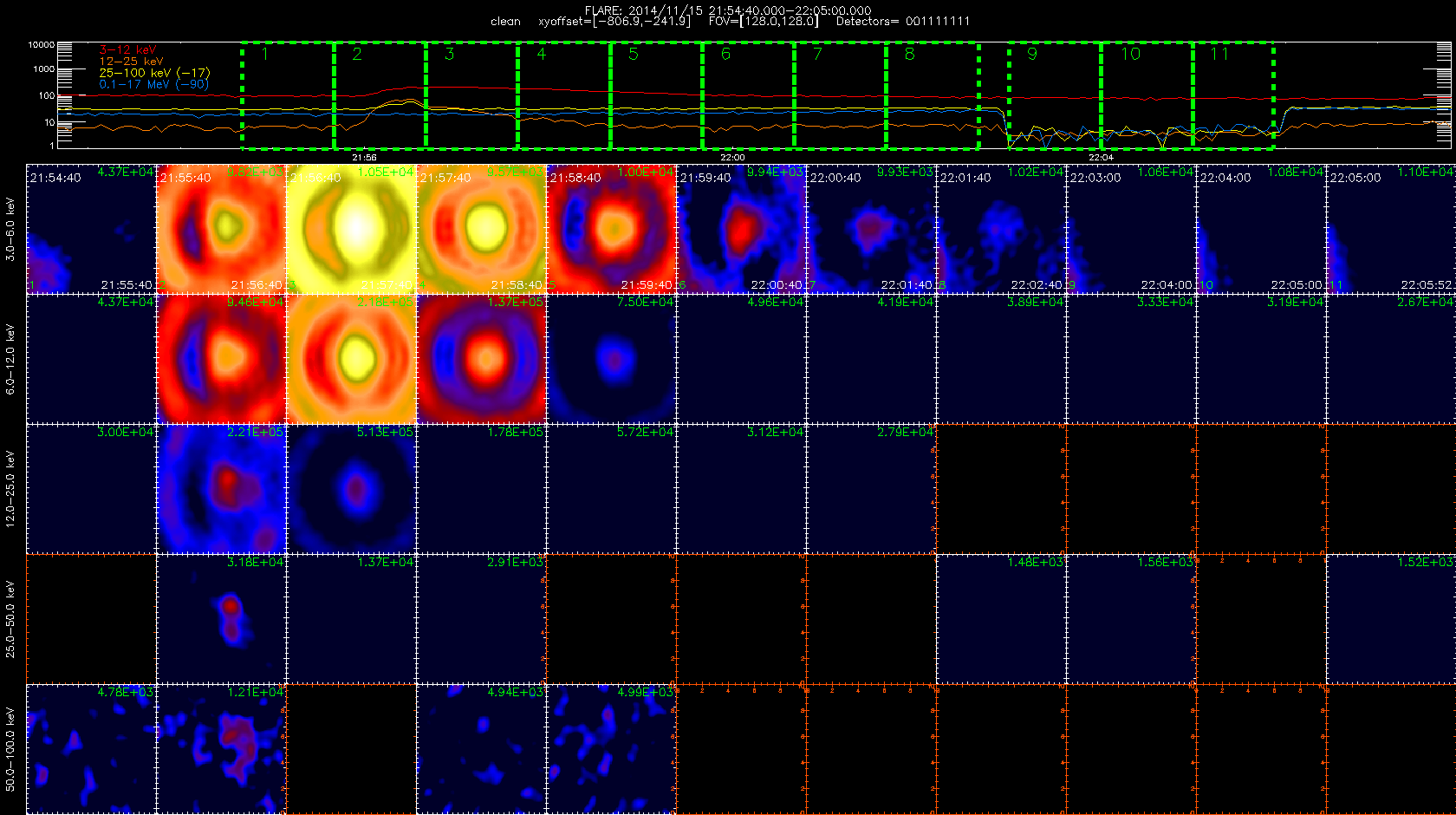This screenshot has width=1456, height=815.
Task: Click the 4.96E+04 peak value
Action: pyautogui.click(x=776, y=302)
